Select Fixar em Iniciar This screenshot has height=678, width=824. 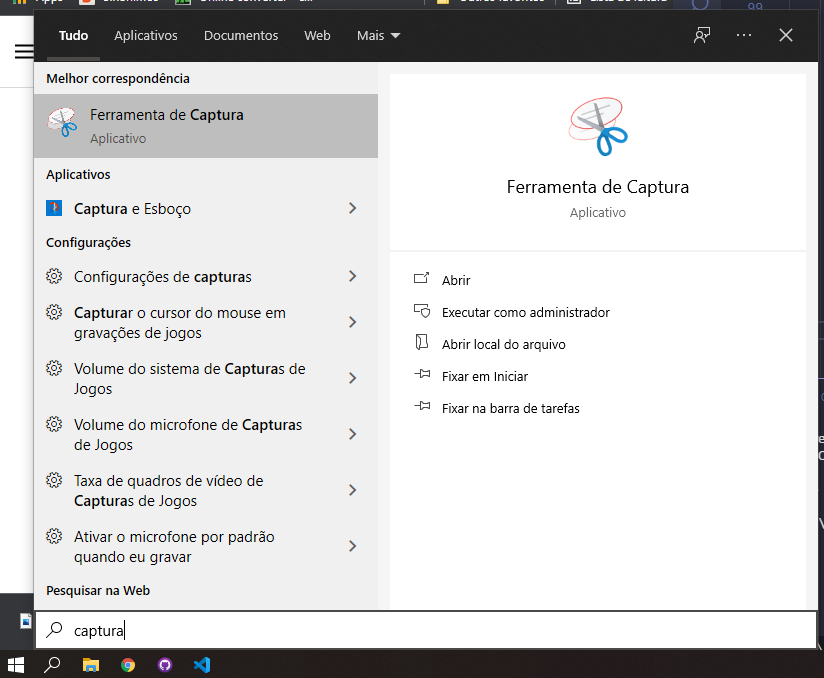485,376
